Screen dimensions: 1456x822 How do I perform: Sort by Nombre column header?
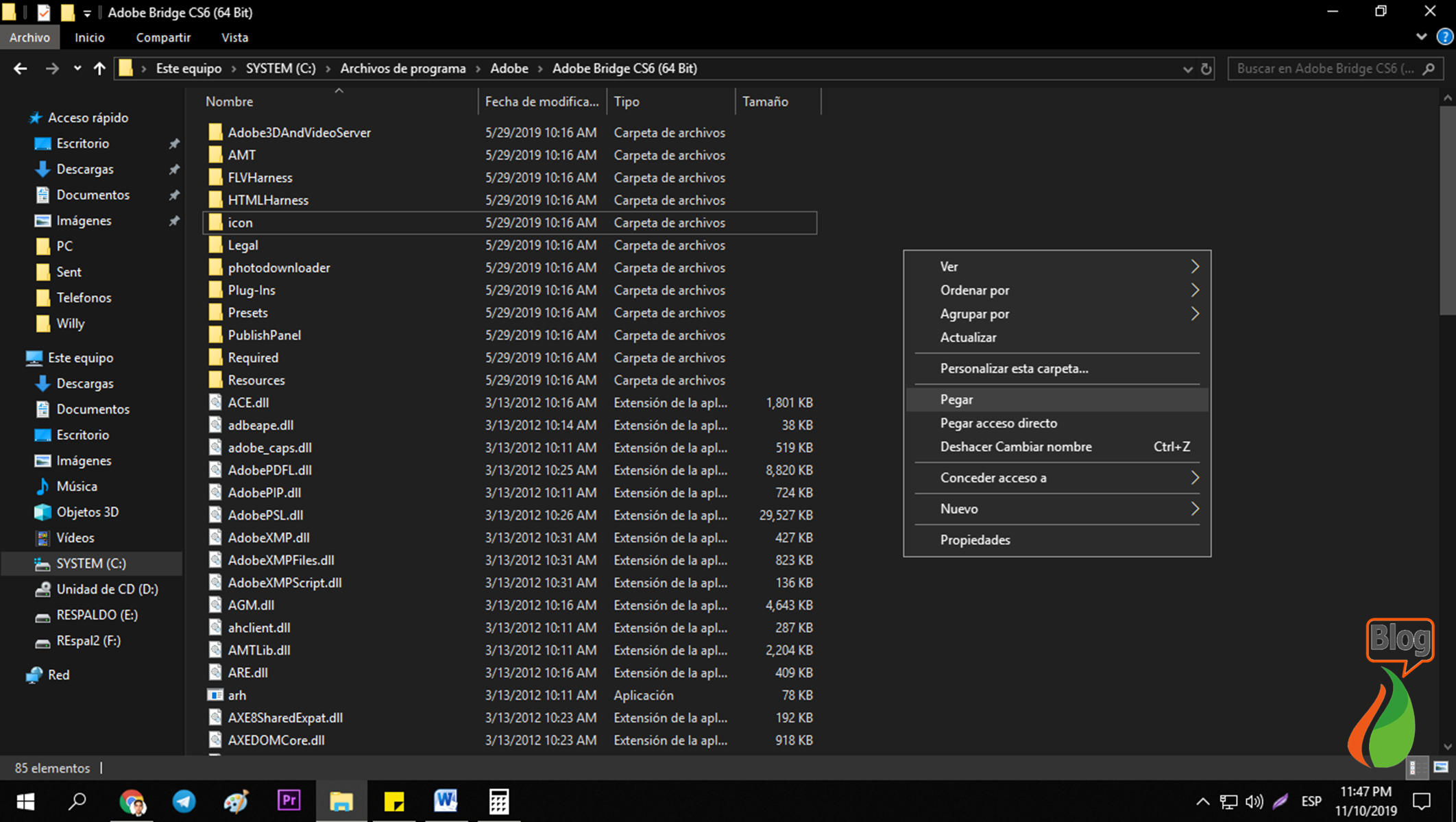pyautogui.click(x=339, y=101)
